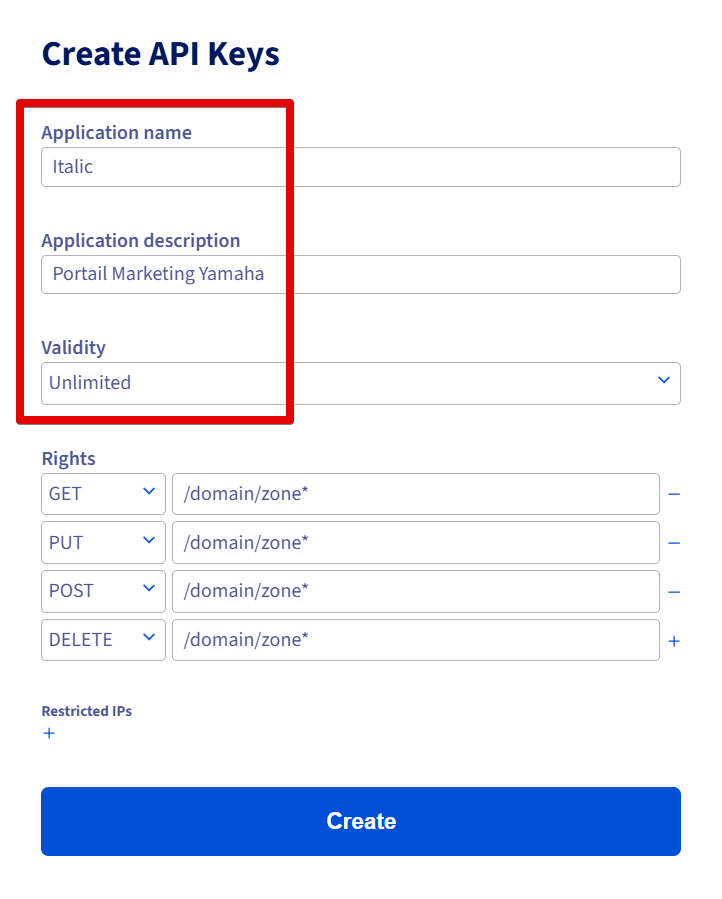Open the GET method dropdown
Screen dimensions: 722x899
tap(103, 494)
